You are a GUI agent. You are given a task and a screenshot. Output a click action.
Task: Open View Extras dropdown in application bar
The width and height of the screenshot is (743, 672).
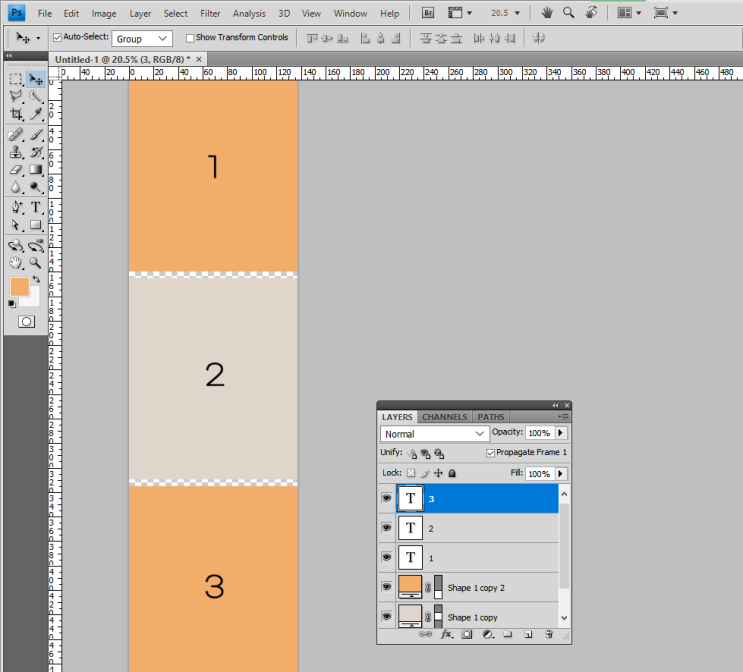point(460,13)
